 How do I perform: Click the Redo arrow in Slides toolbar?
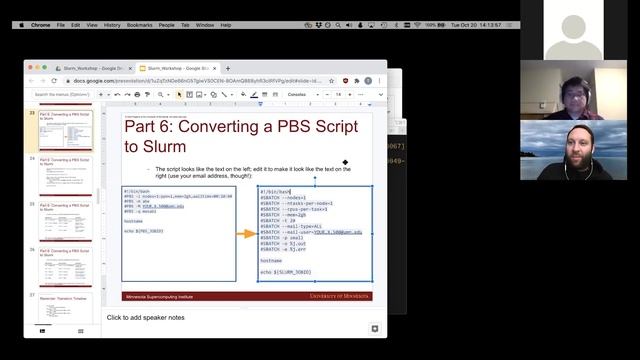coord(127,95)
